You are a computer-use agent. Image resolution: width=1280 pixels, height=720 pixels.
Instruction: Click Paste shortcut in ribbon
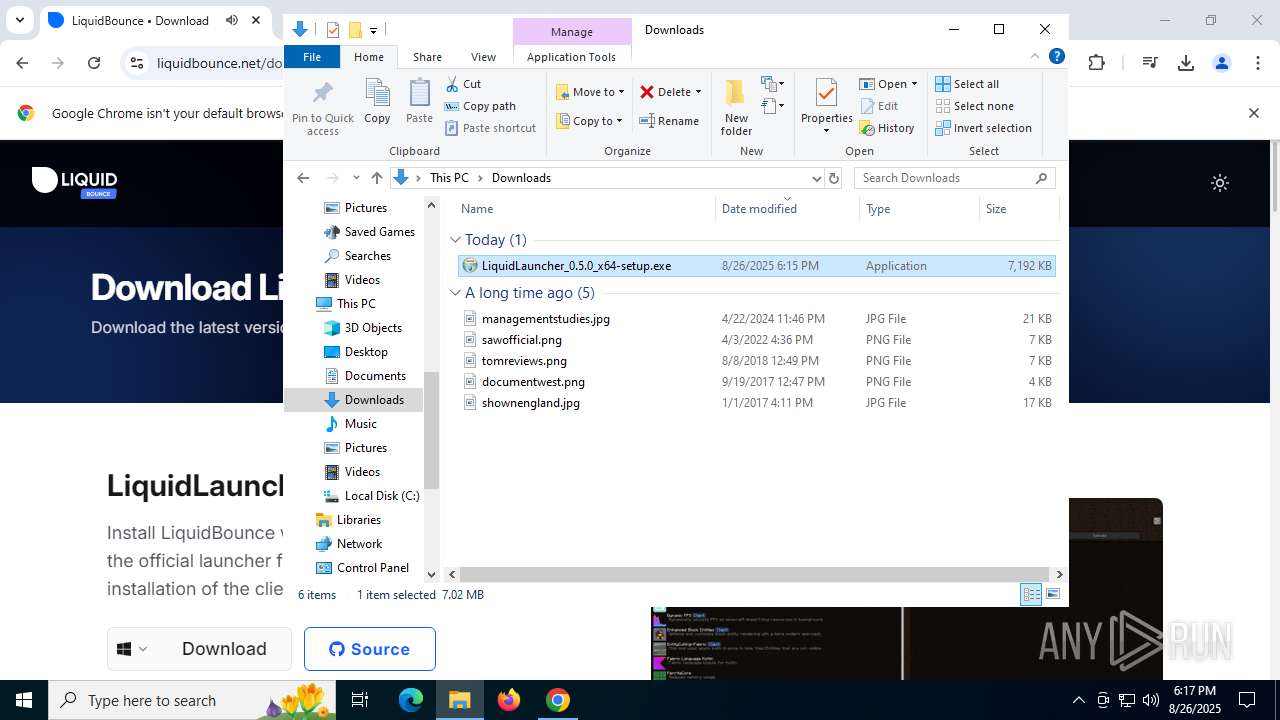[490, 128]
